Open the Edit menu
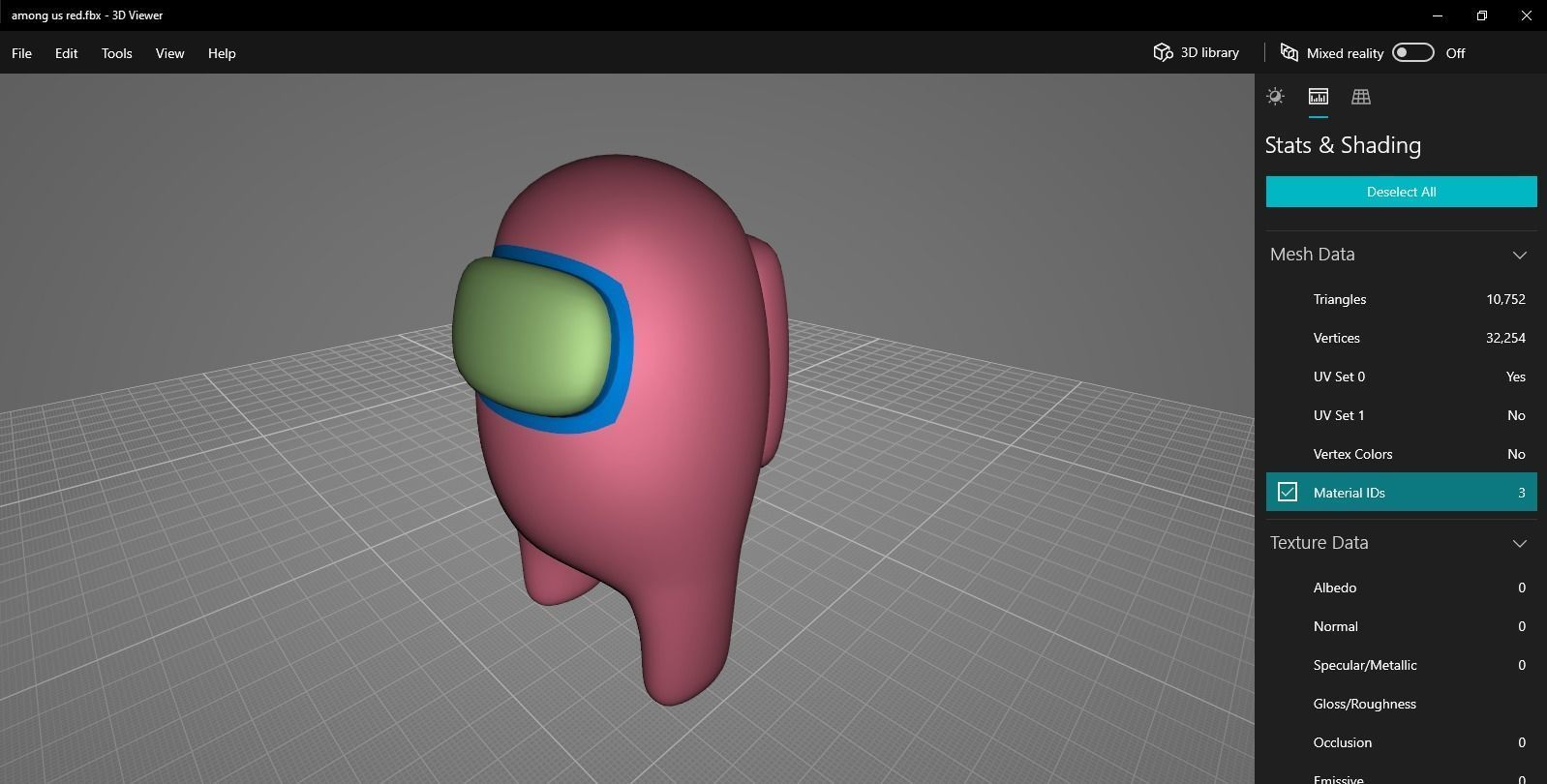 [66, 53]
